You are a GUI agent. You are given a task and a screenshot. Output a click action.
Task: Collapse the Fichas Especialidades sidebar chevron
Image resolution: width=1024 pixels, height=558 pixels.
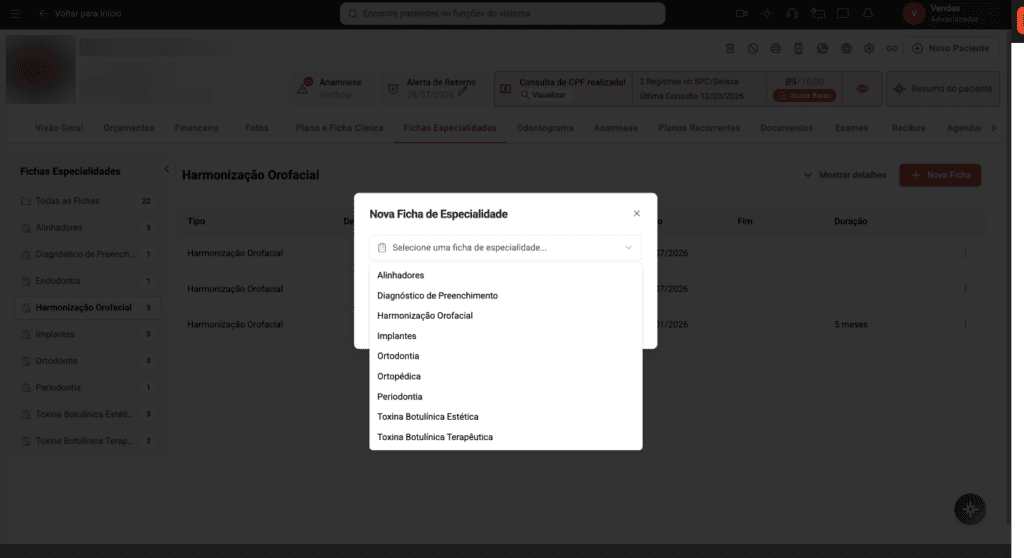(167, 169)
